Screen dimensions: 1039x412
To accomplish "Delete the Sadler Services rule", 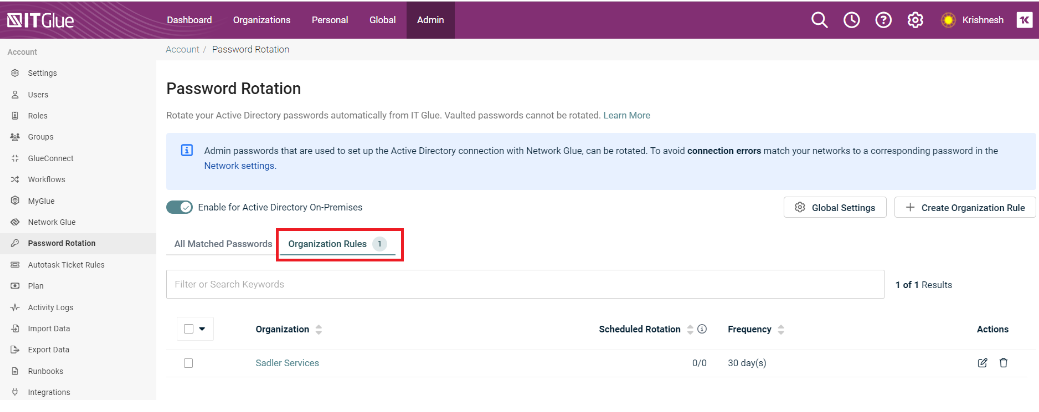I will click(x=1003, y=363).
